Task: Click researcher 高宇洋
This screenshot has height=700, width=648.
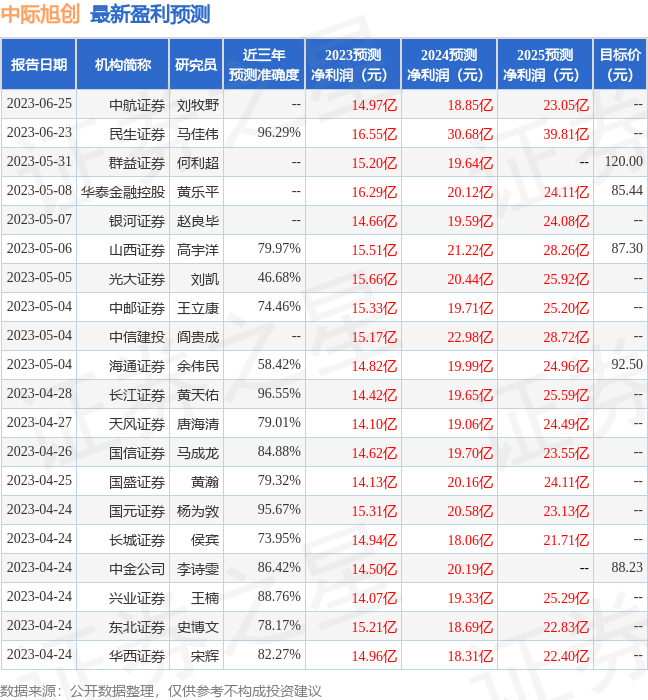Action: 198,250
